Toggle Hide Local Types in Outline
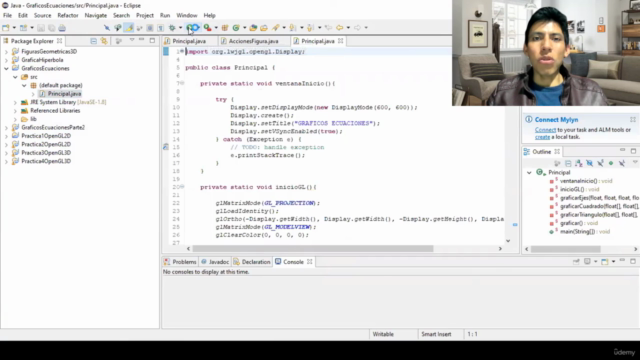This screenshot has height=360, width=640. [622, 163]
